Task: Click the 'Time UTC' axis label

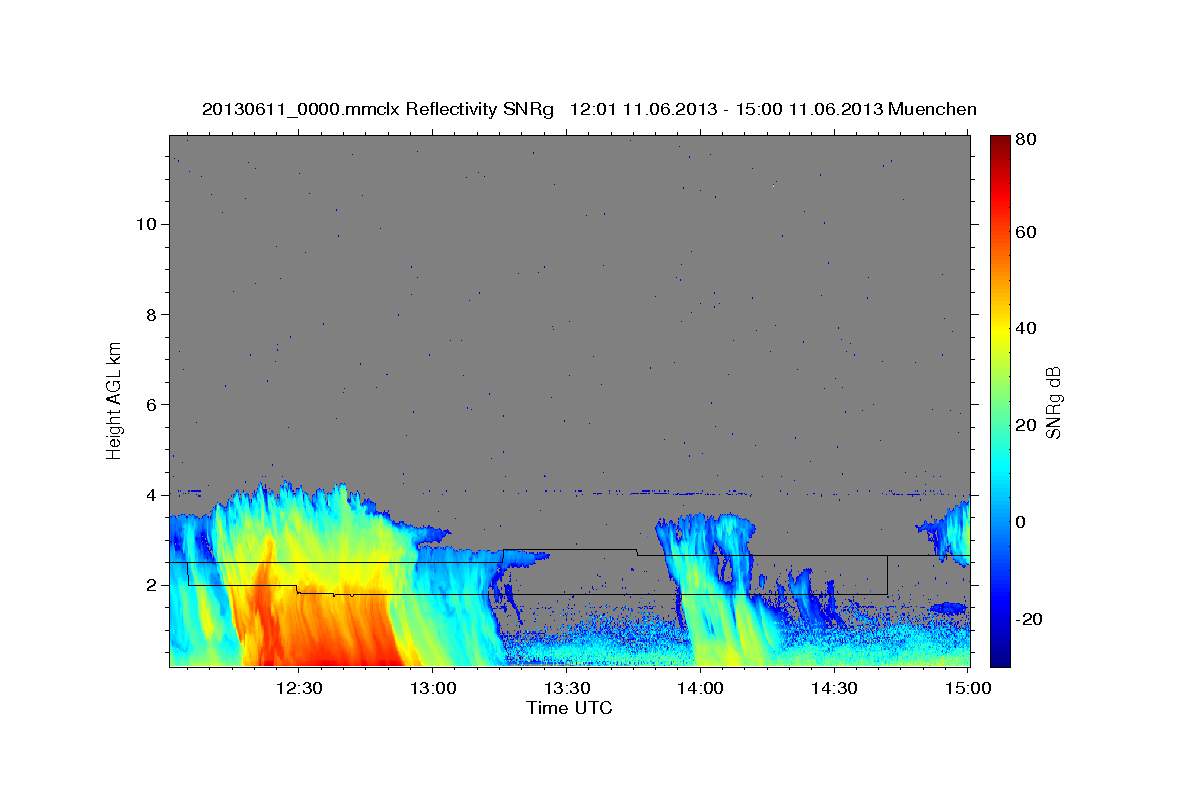Action: click(x=569, y=708)
